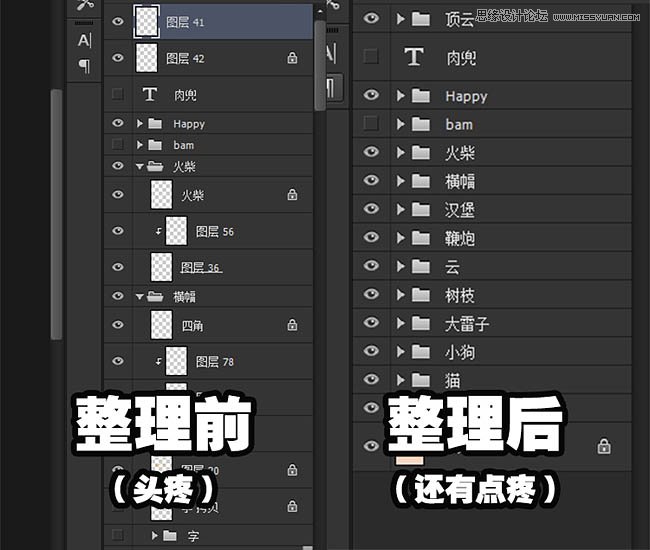This screenshot has height=550, width=650.
Task: Hide 图层 41 layer via eye icon
Action: click(x=118, y=21)
